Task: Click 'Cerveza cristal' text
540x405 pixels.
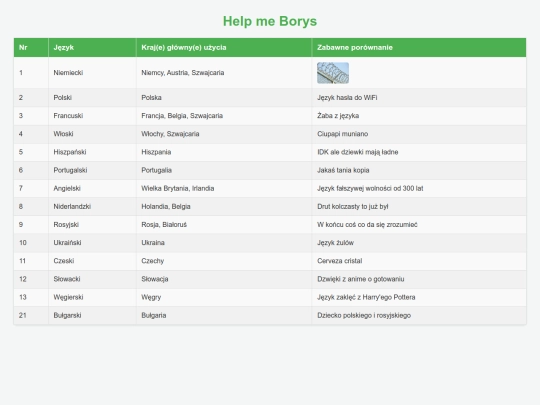Action: (x=340, y=261)
